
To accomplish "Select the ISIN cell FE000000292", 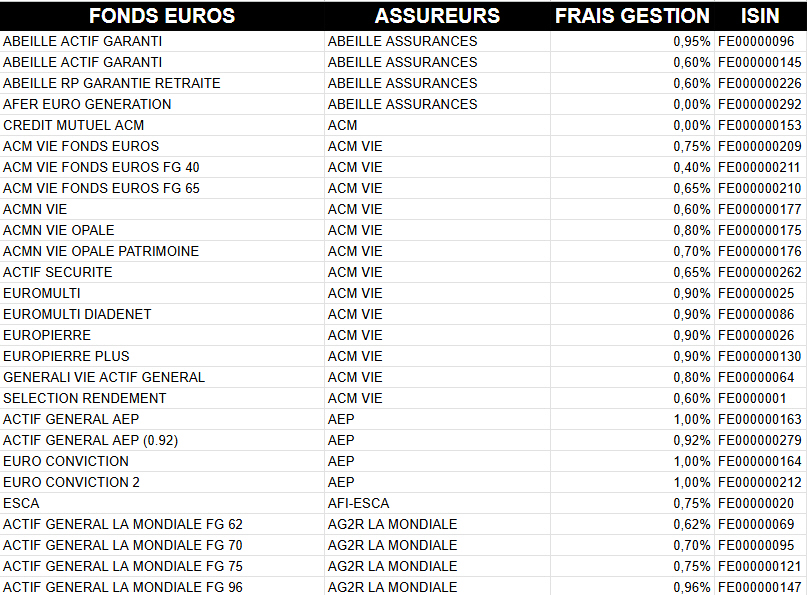I will click(759, 104).
